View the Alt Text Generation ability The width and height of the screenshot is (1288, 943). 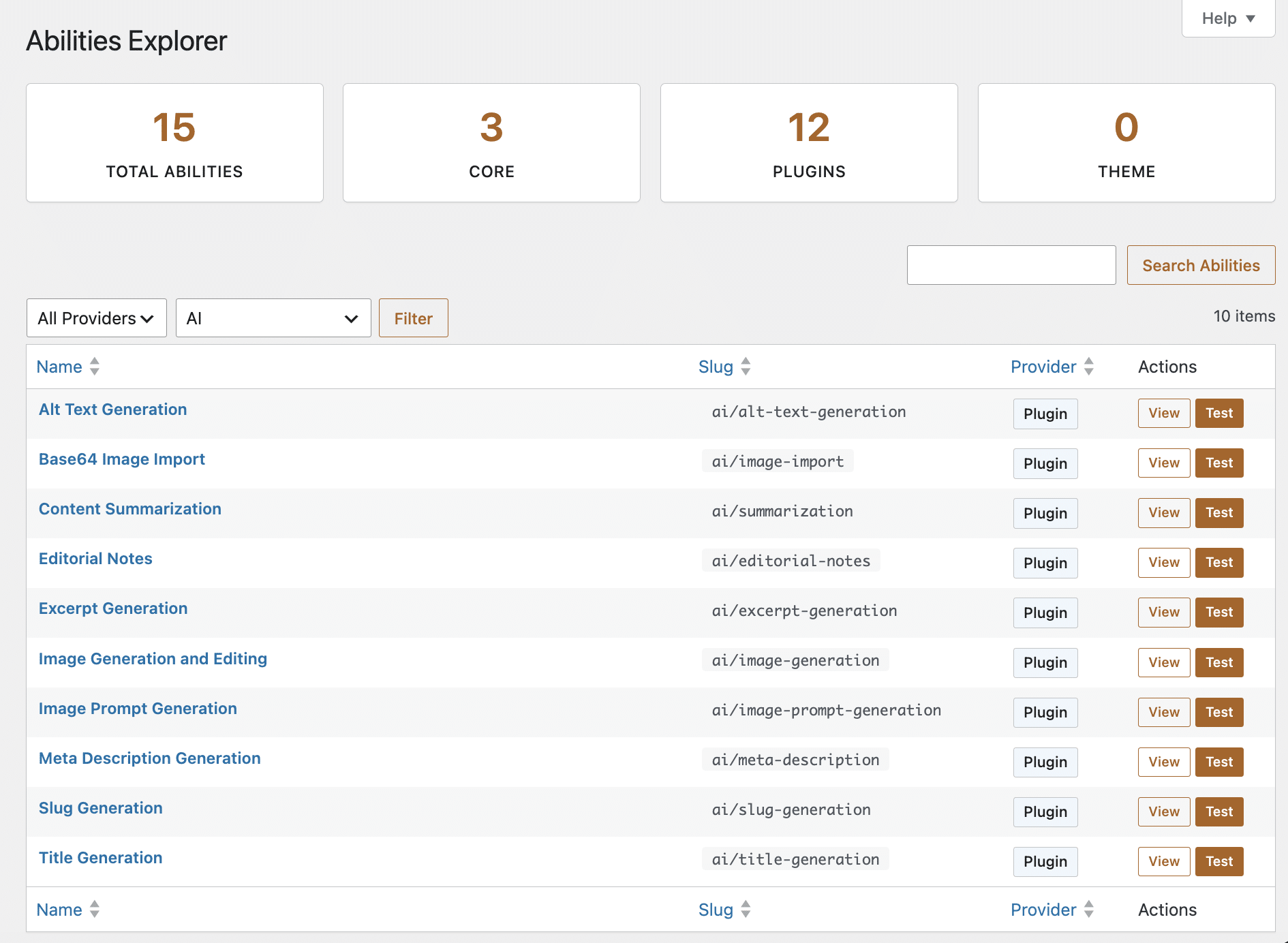click(x=1164, y=413)
